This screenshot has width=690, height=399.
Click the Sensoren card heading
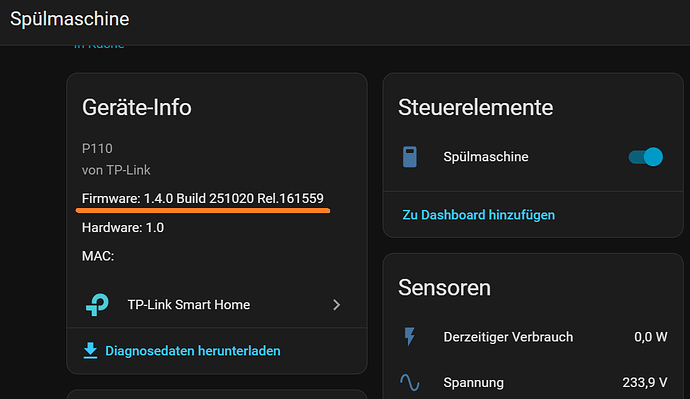click(444, 288)
